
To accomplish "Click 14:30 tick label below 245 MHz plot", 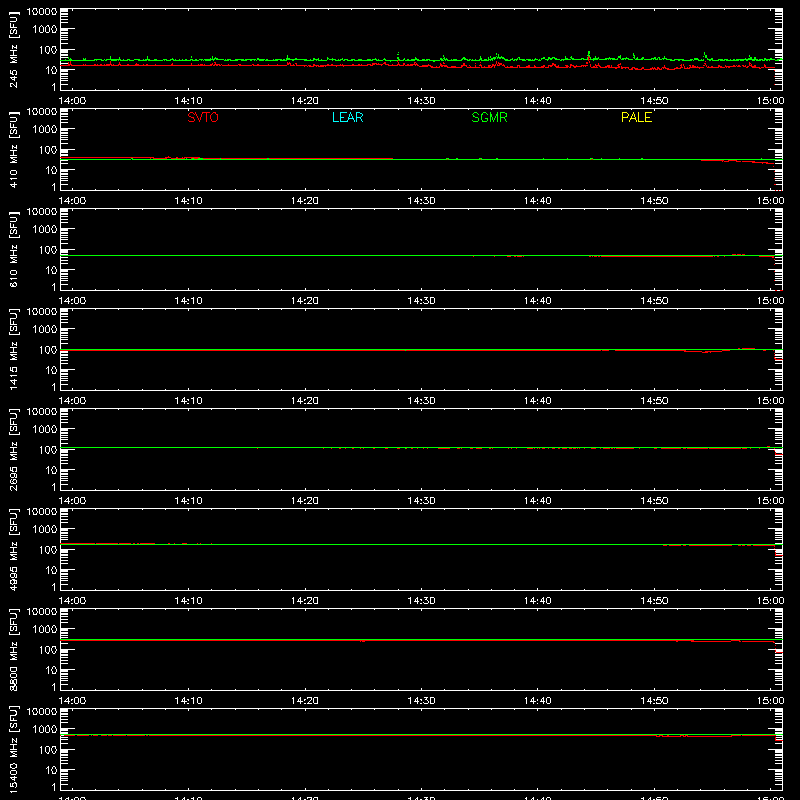I will point(421,101).
